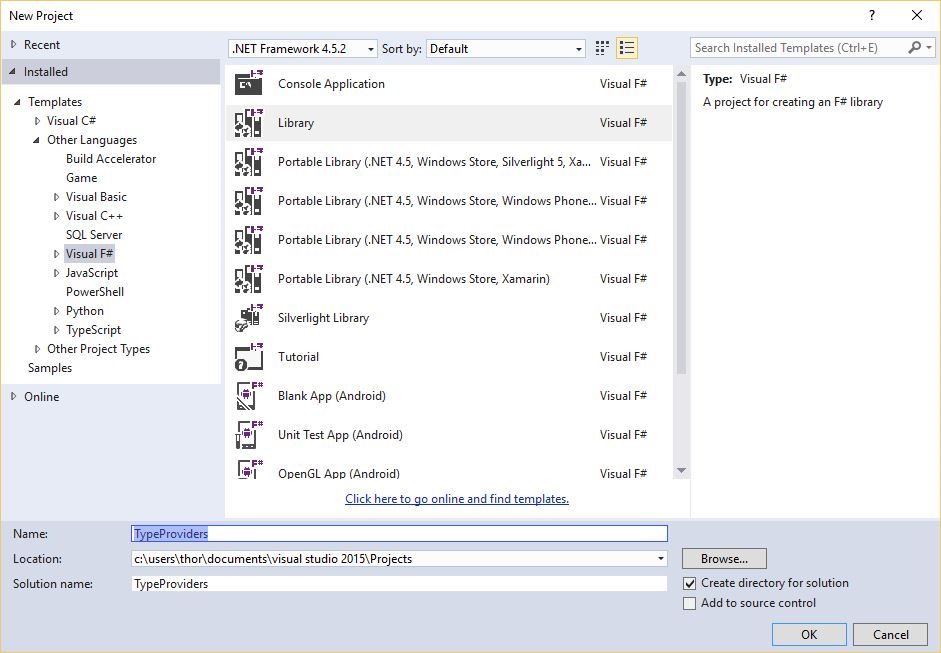Viewport: 941px width, 653px height.
Task: Select PowerShell in the templates tree
Action: tap(95, 292)
